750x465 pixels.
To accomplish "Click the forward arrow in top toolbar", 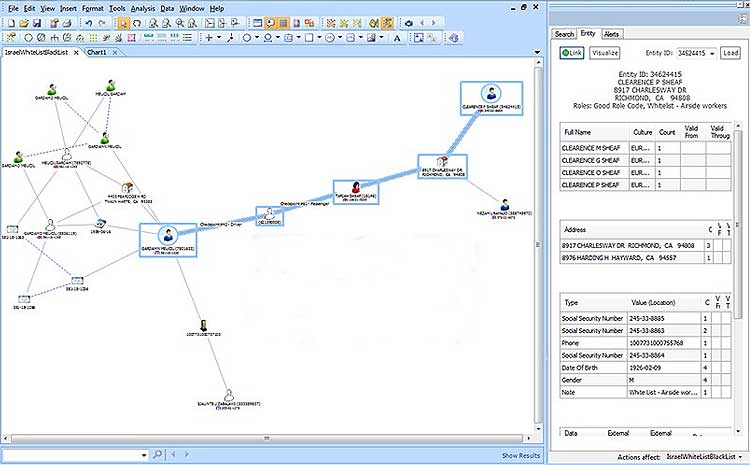I will 433,23.
